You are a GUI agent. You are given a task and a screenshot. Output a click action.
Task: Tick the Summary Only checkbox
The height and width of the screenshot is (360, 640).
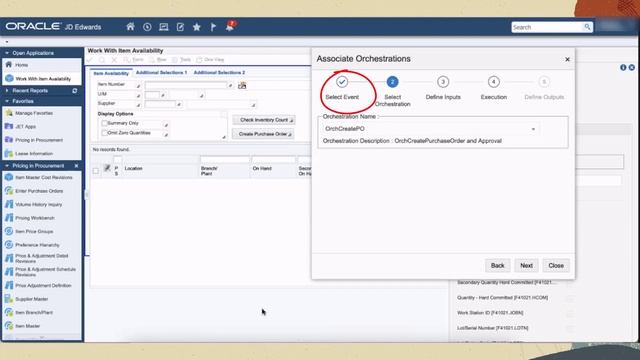point(104,123)
